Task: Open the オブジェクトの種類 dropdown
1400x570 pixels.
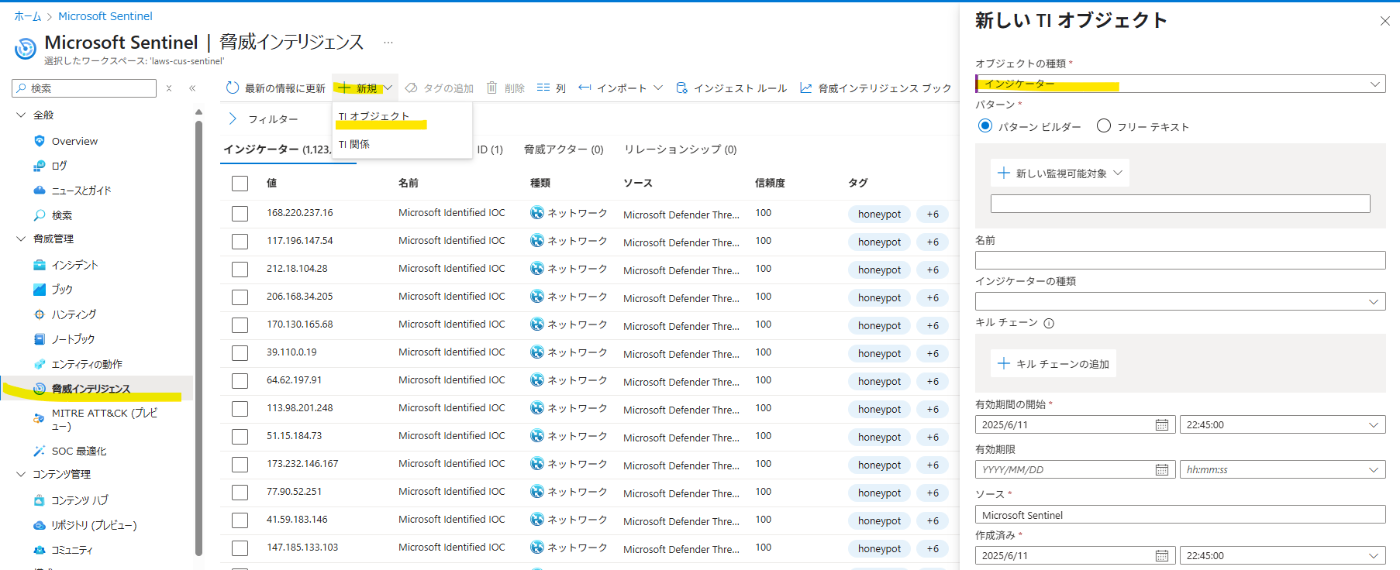Action: pyautogui.click(x=1180, y=84)
